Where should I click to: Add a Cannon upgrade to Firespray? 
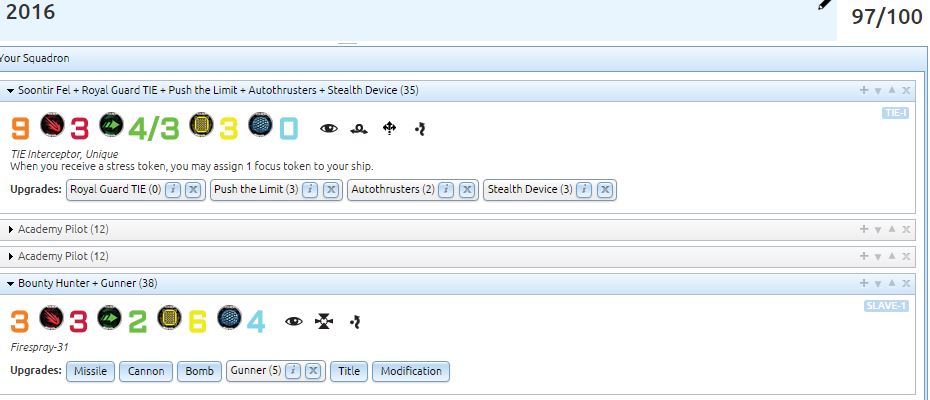click(146, 371)
